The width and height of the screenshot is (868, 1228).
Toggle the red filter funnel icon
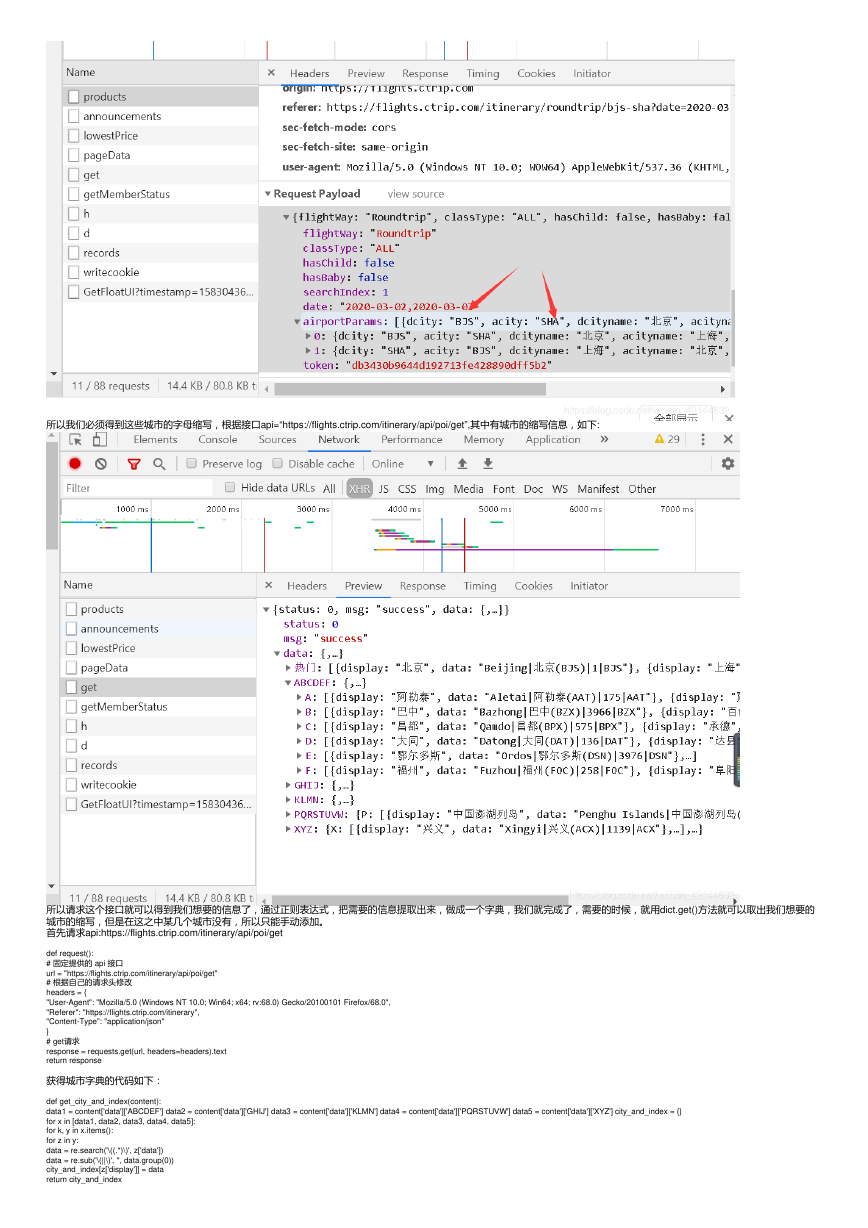[134, 464]
